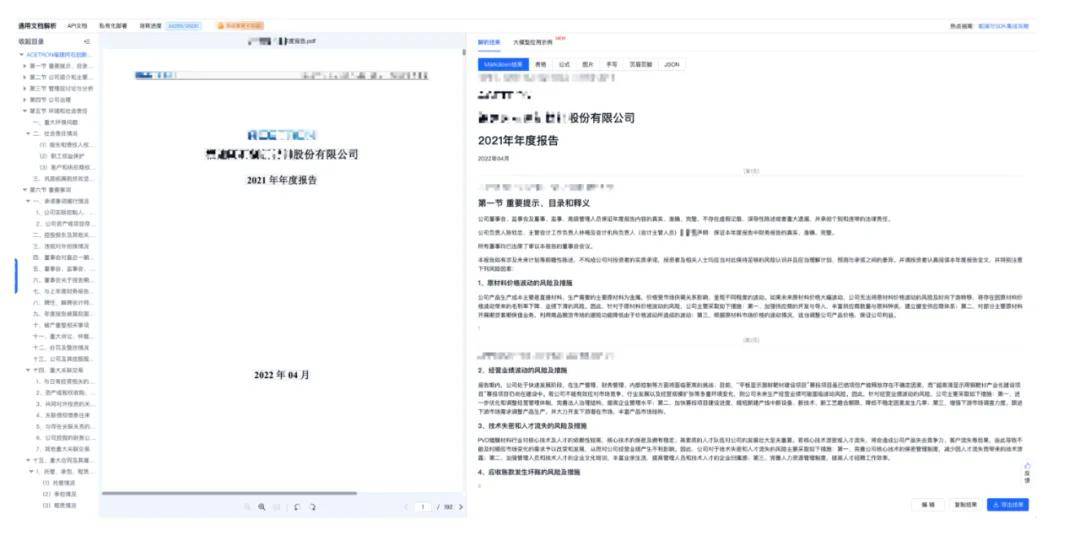Rotate the PDF page counterclockwise
The width and height of the screenshot is (1080, 541).
pyautogui.click(x=297, y=507)
